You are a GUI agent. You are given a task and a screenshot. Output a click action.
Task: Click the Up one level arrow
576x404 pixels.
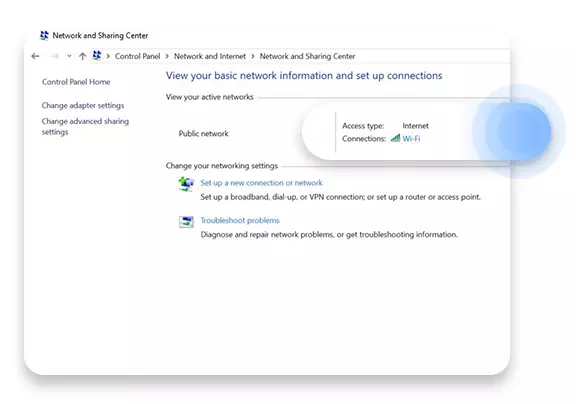point(82,56)
